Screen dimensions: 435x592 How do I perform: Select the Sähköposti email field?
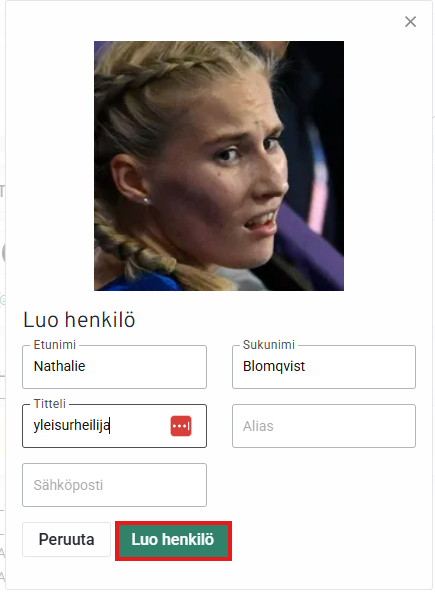tap(114, 485)
